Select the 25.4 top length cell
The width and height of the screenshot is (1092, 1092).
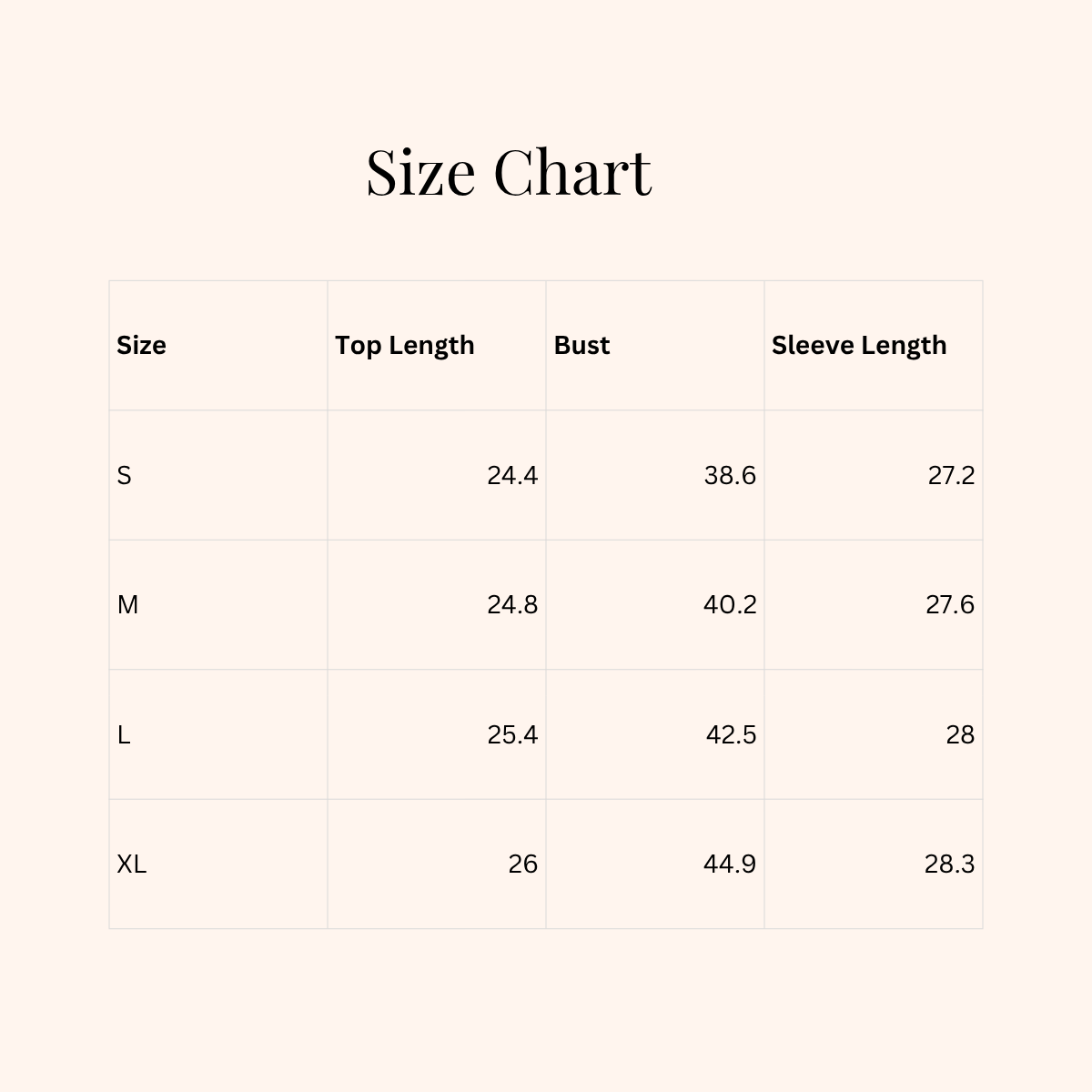pyautogui.click(x=512, y=734)
